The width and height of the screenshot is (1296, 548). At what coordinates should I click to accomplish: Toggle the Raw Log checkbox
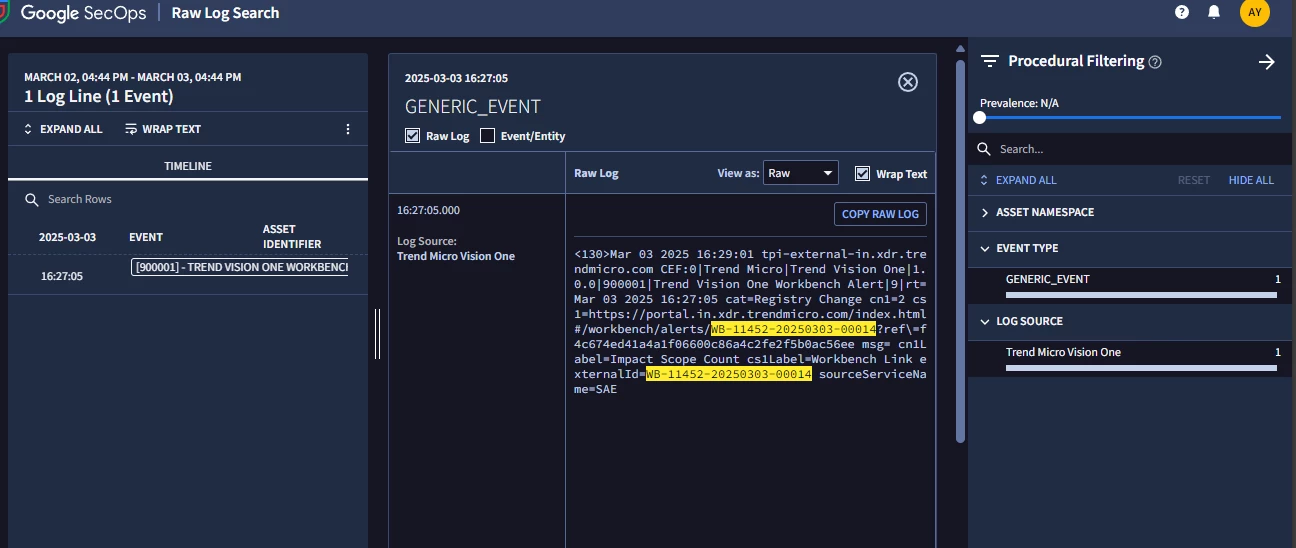(412, 136)
